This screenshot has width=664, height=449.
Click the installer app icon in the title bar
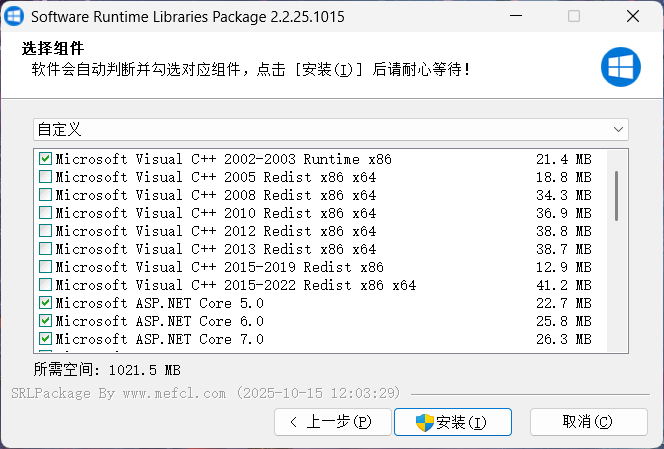(x=14, y=17)
